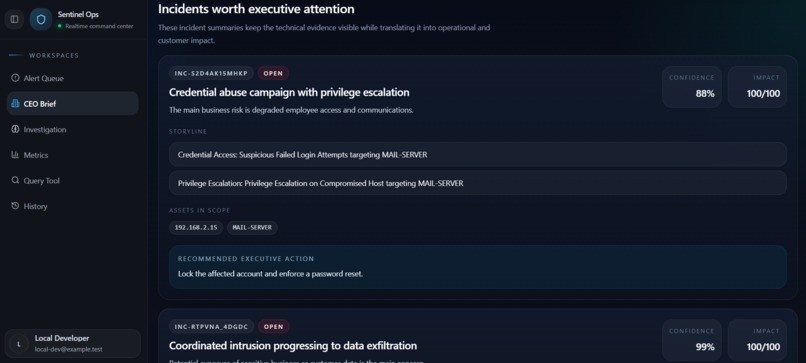Screen dimensions: 806x363
Task: Open storyline entry Privilege Escalation on Compromised Host
Action: (478, 183)
